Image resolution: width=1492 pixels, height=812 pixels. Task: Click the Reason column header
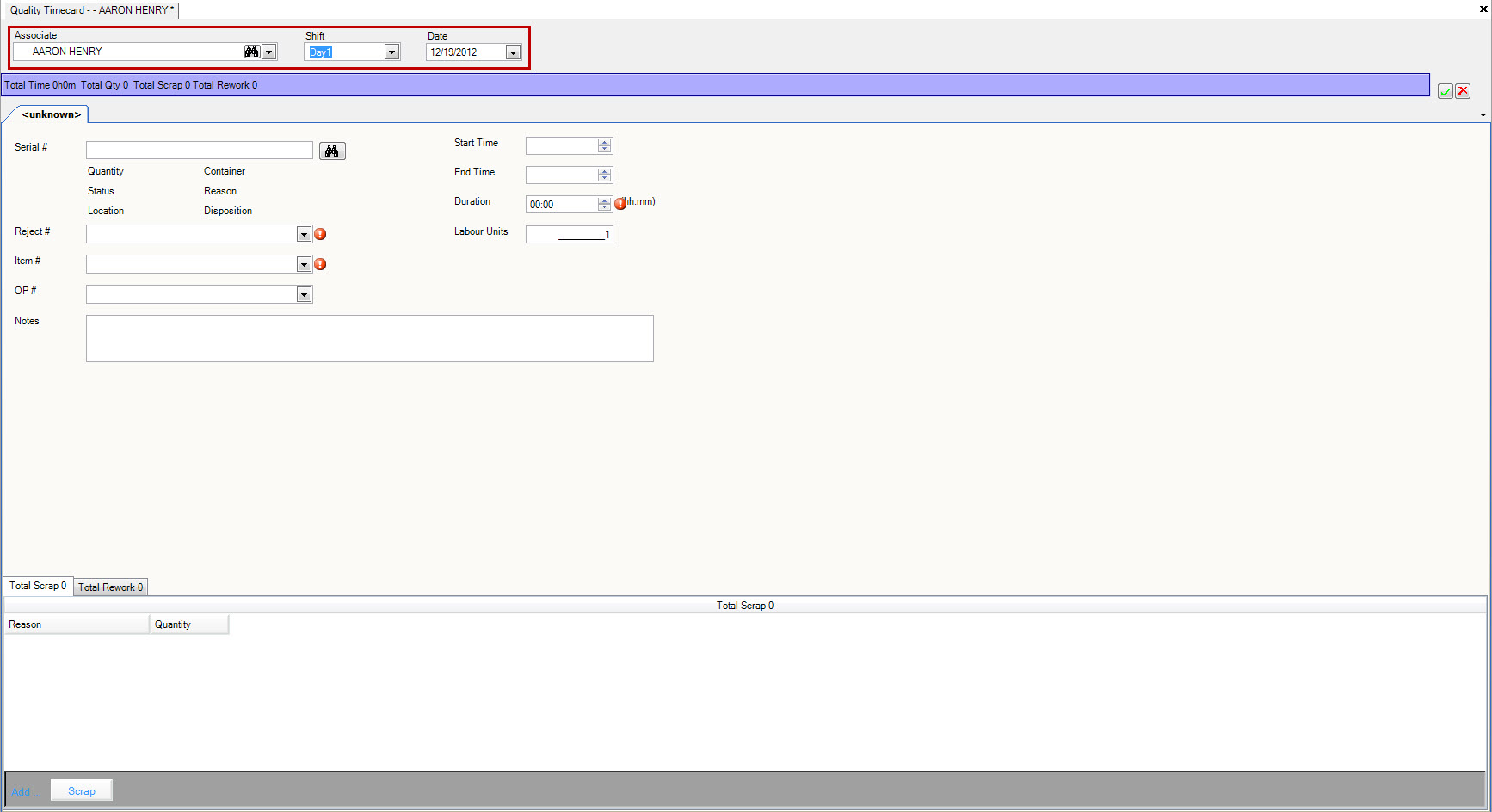(x=77, y=624)
